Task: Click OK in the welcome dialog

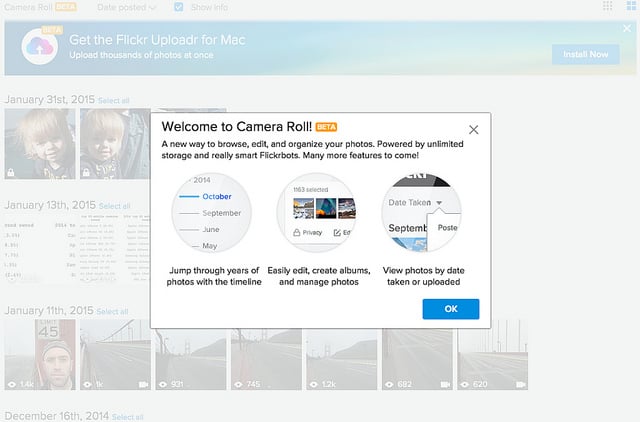Action: 451,309
